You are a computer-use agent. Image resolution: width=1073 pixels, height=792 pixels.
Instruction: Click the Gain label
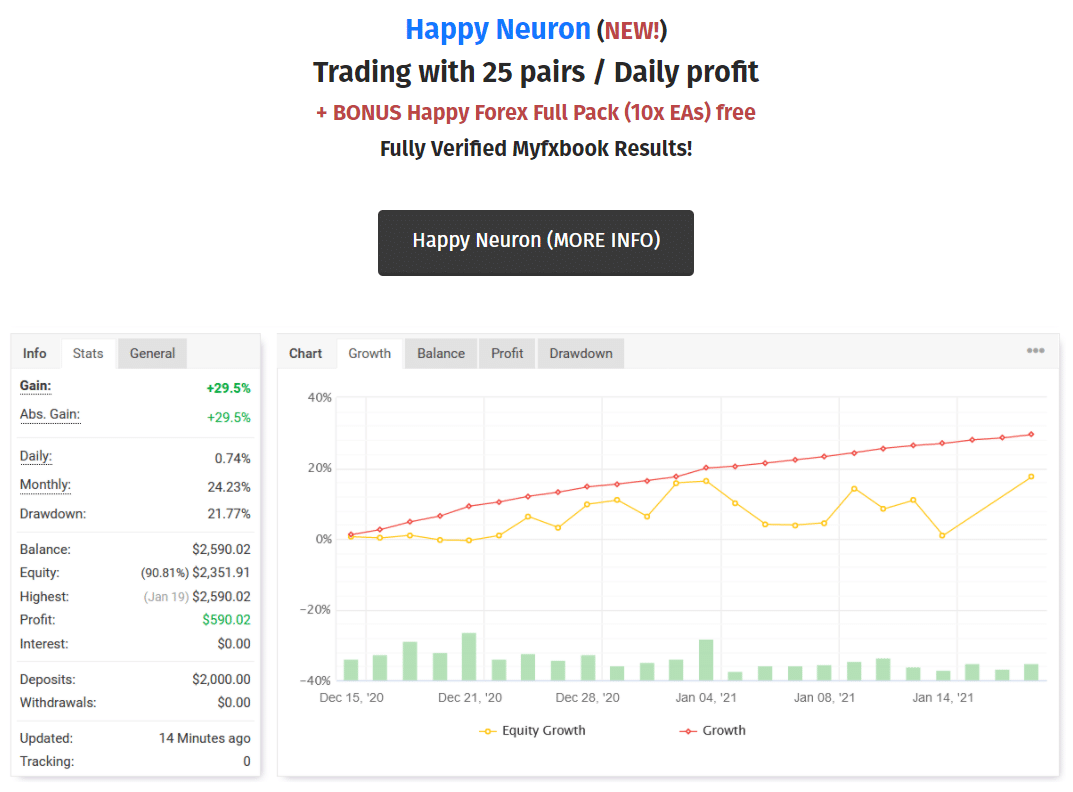(x=36, y=386)
